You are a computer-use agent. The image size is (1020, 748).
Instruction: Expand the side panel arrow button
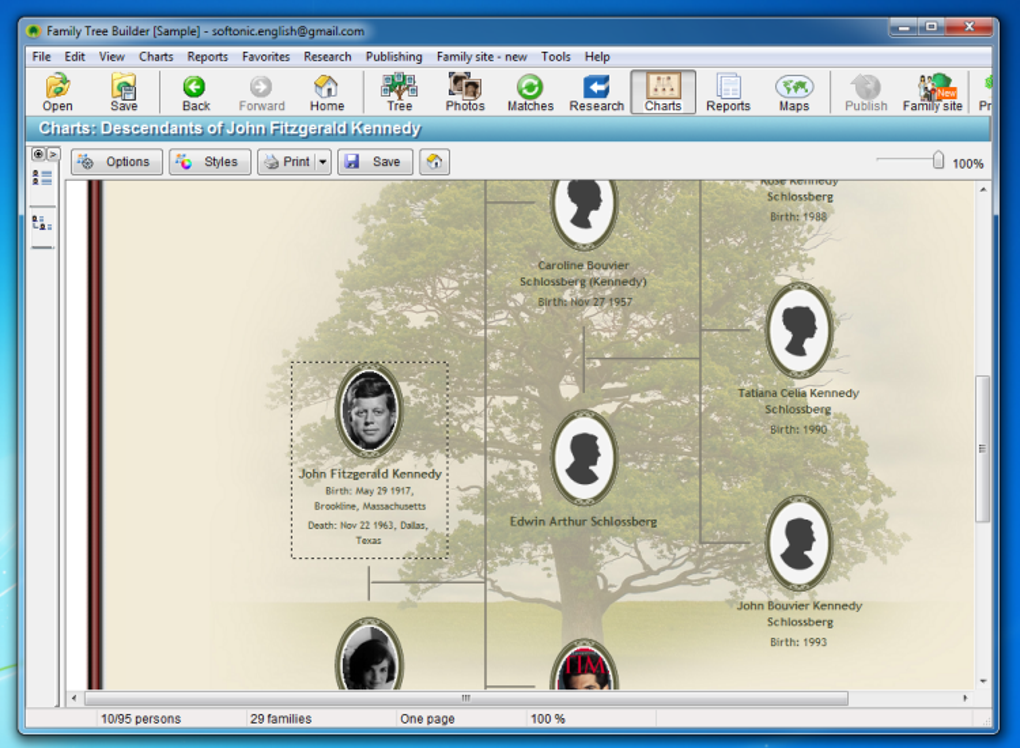(x=53, y=154)
